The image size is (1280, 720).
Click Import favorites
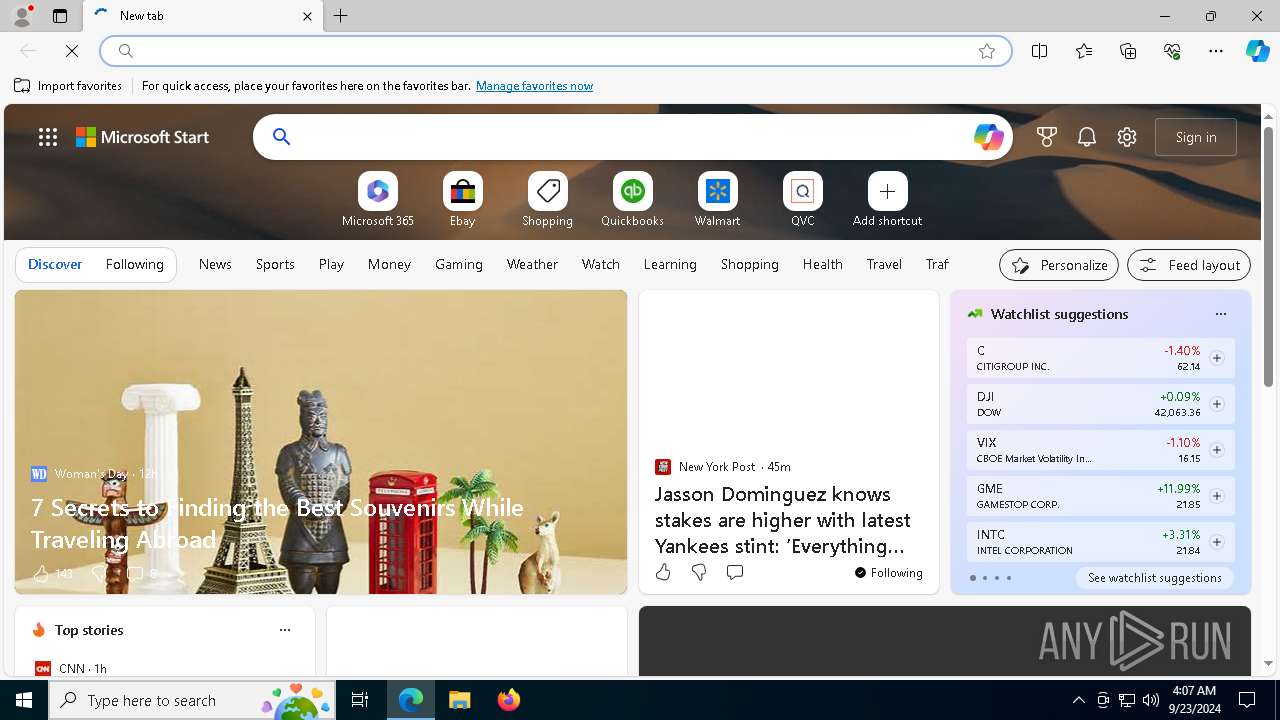point(68,86)
